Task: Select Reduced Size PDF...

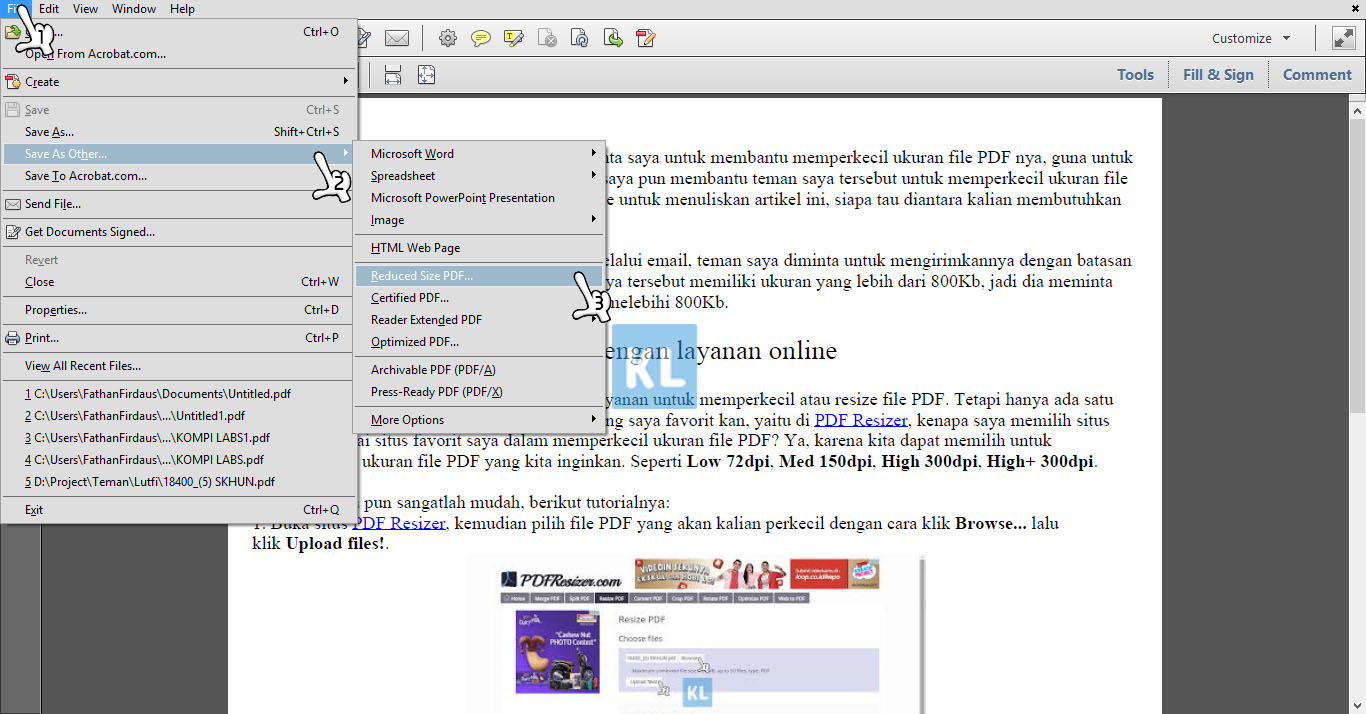Action: tap(480, 276)
